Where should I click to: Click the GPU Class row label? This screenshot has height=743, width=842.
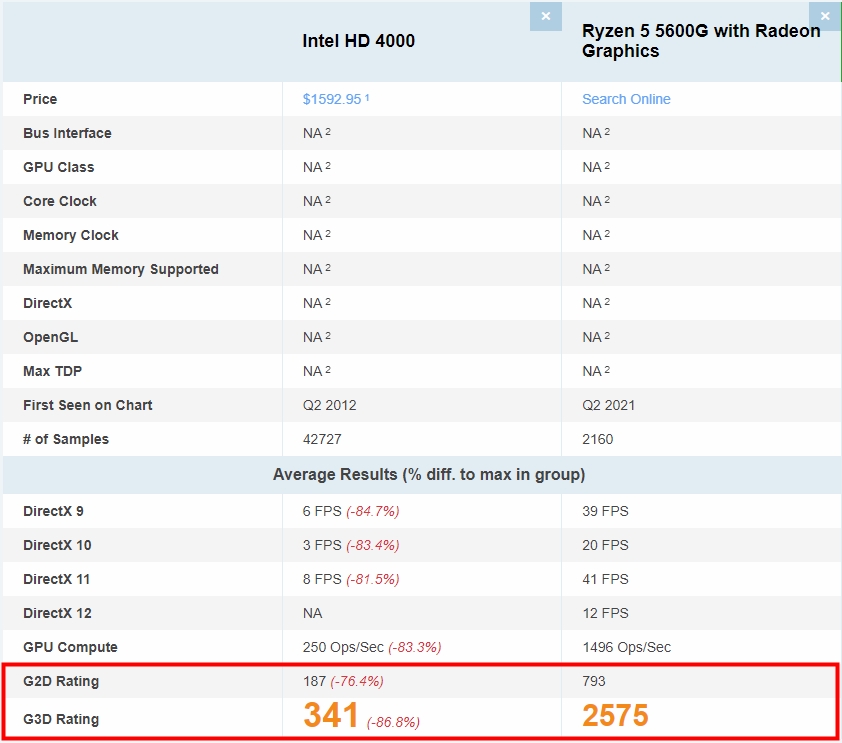point(59,167)
